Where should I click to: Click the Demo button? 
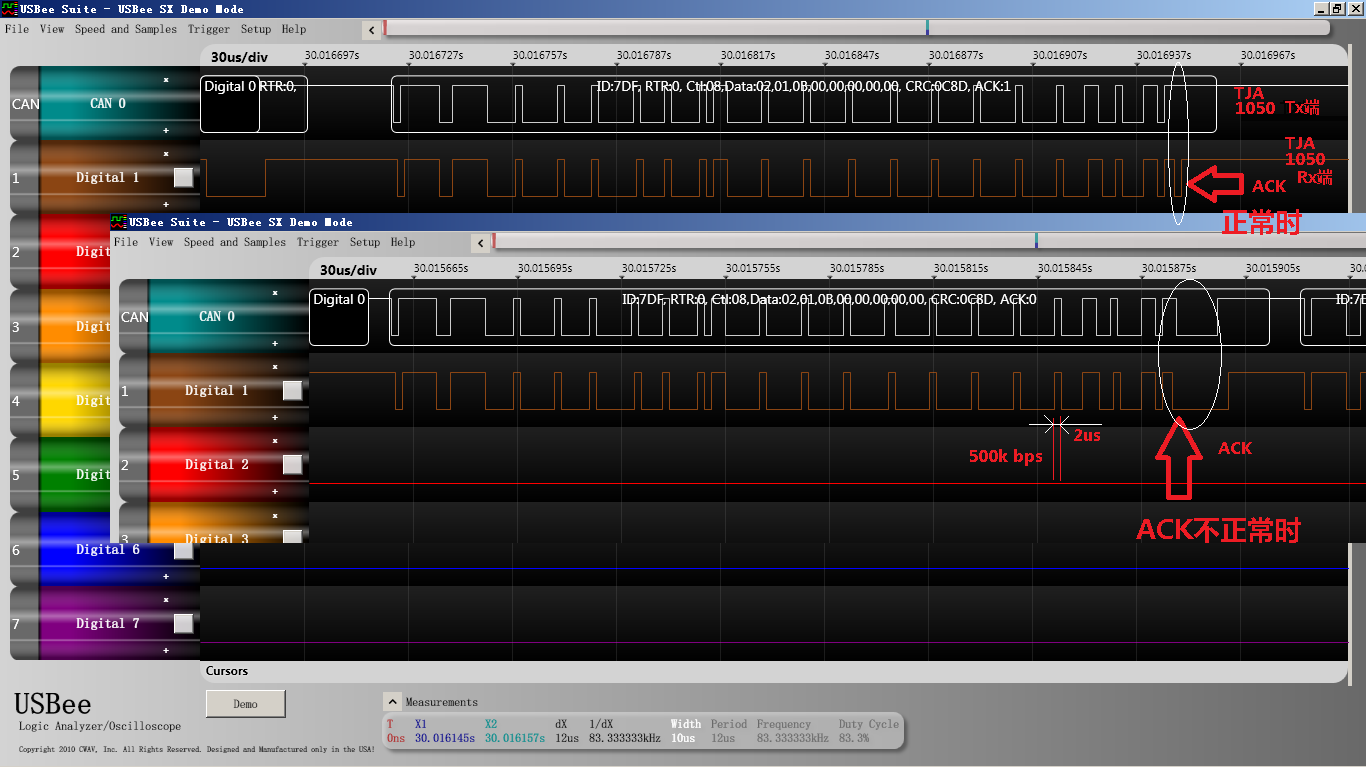tap(246, 704)
